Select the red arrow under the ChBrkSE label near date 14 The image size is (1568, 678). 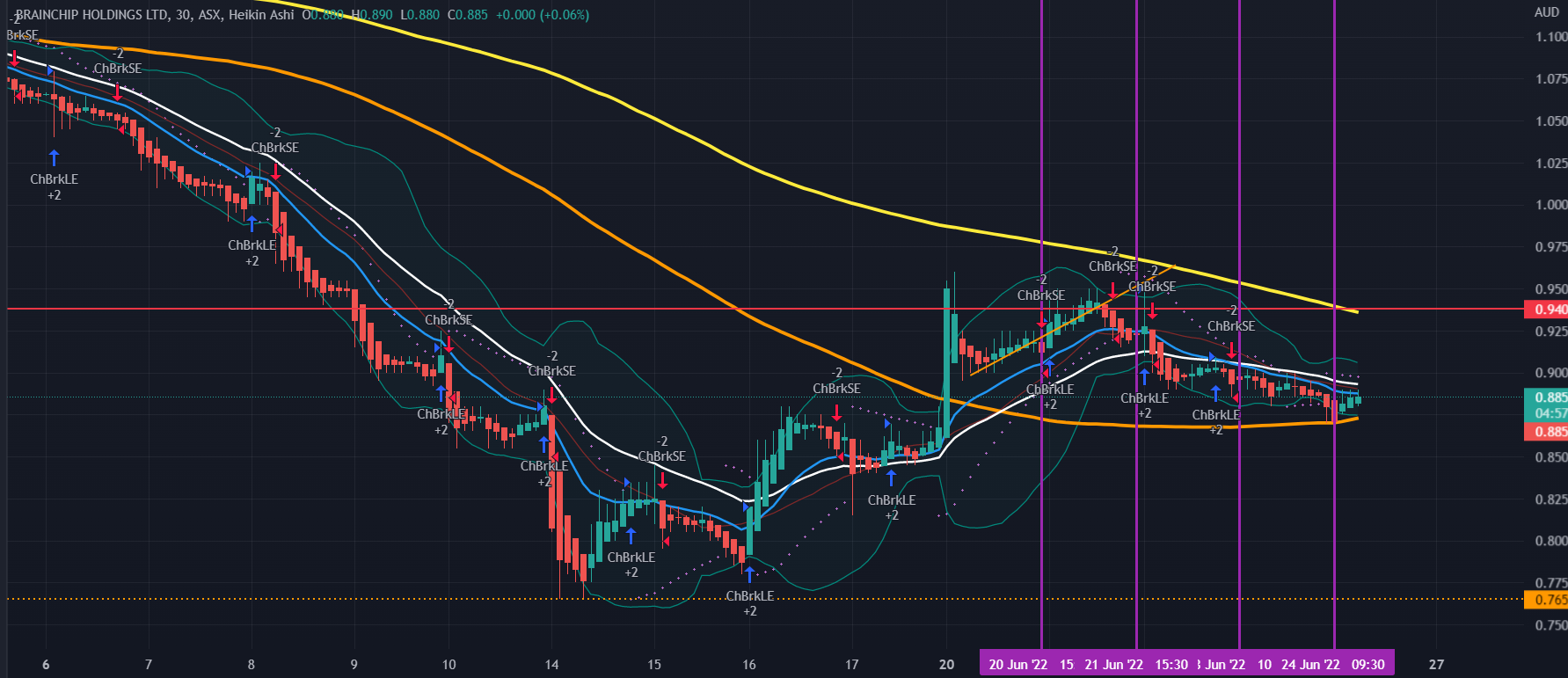click(x=551, y=393)
